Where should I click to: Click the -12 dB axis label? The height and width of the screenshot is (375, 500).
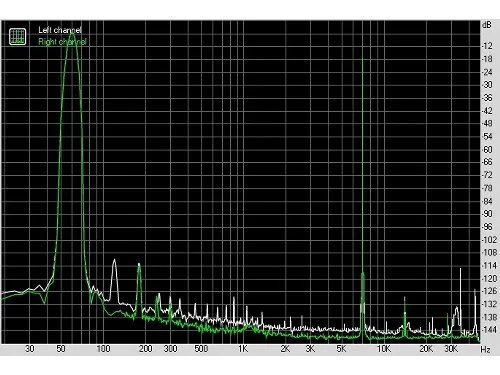coord(487,46)
